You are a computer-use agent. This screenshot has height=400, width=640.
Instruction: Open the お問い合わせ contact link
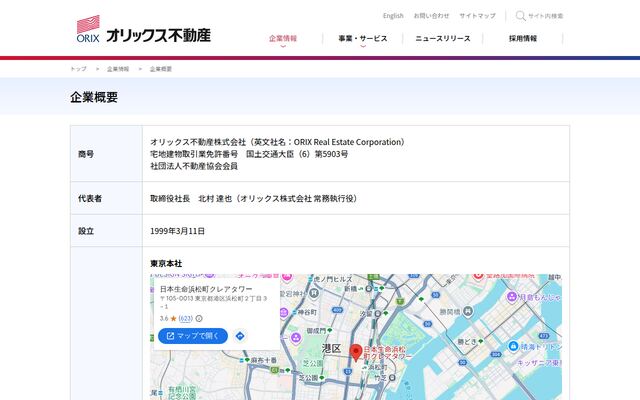(x=431, y=16)
